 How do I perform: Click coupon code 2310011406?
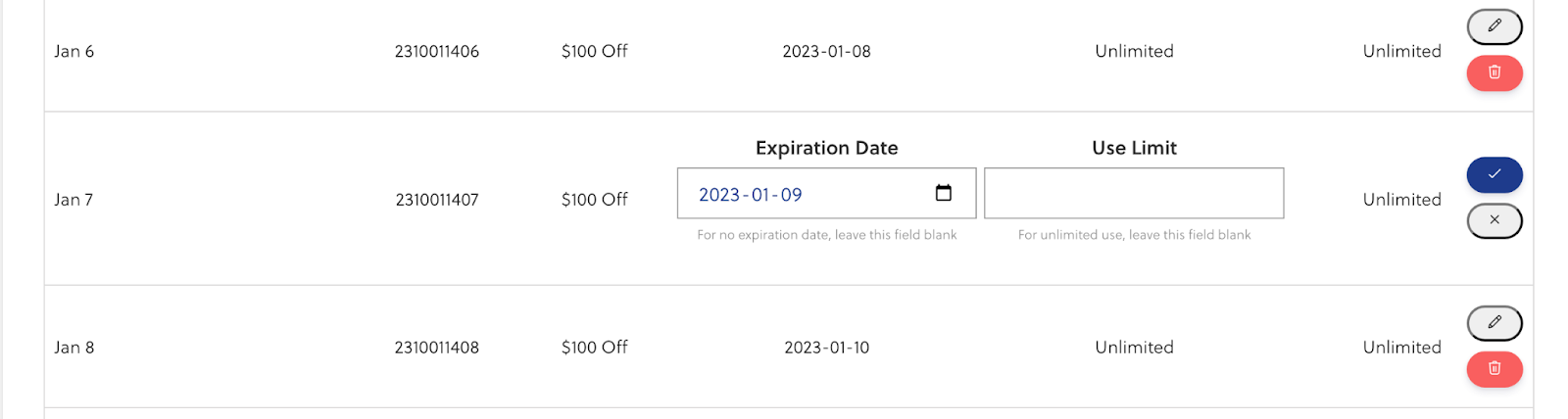tap(437, 51)
